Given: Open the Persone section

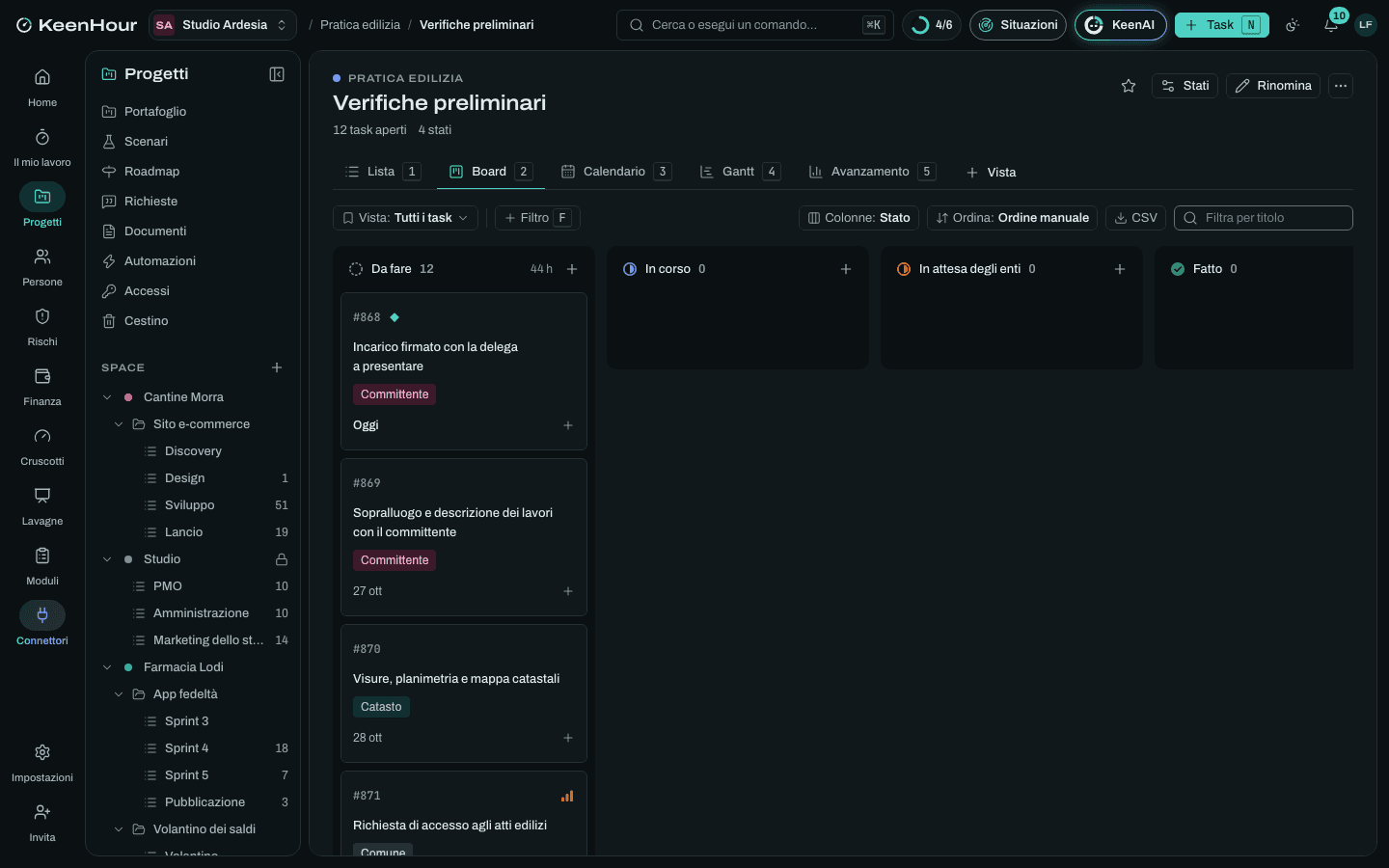Looking at the screenshot, I should coord(42,266).
